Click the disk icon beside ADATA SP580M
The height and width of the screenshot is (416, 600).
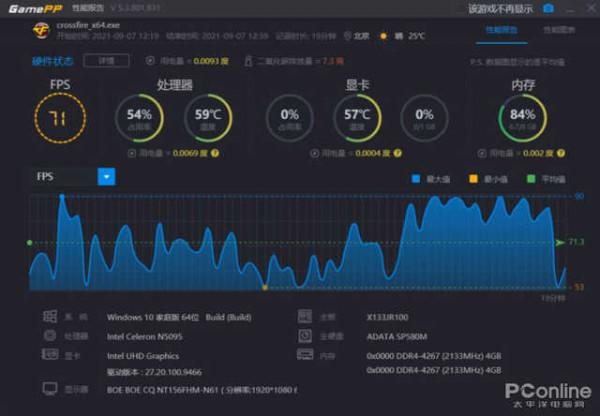pyautogui.click(x=305, y=335)
